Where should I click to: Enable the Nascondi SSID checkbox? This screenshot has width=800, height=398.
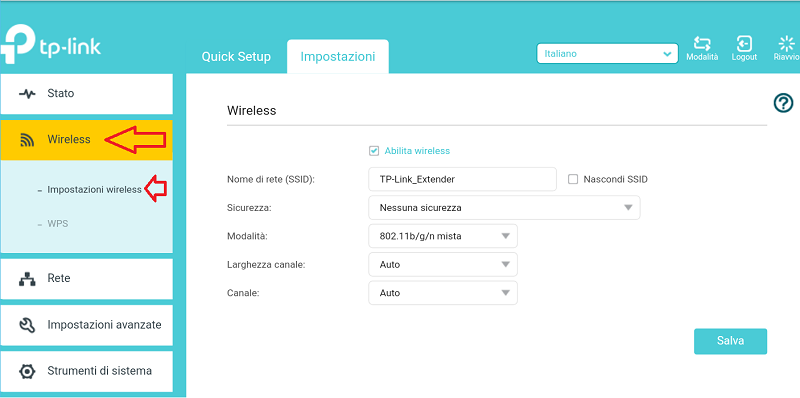point(573,180)
